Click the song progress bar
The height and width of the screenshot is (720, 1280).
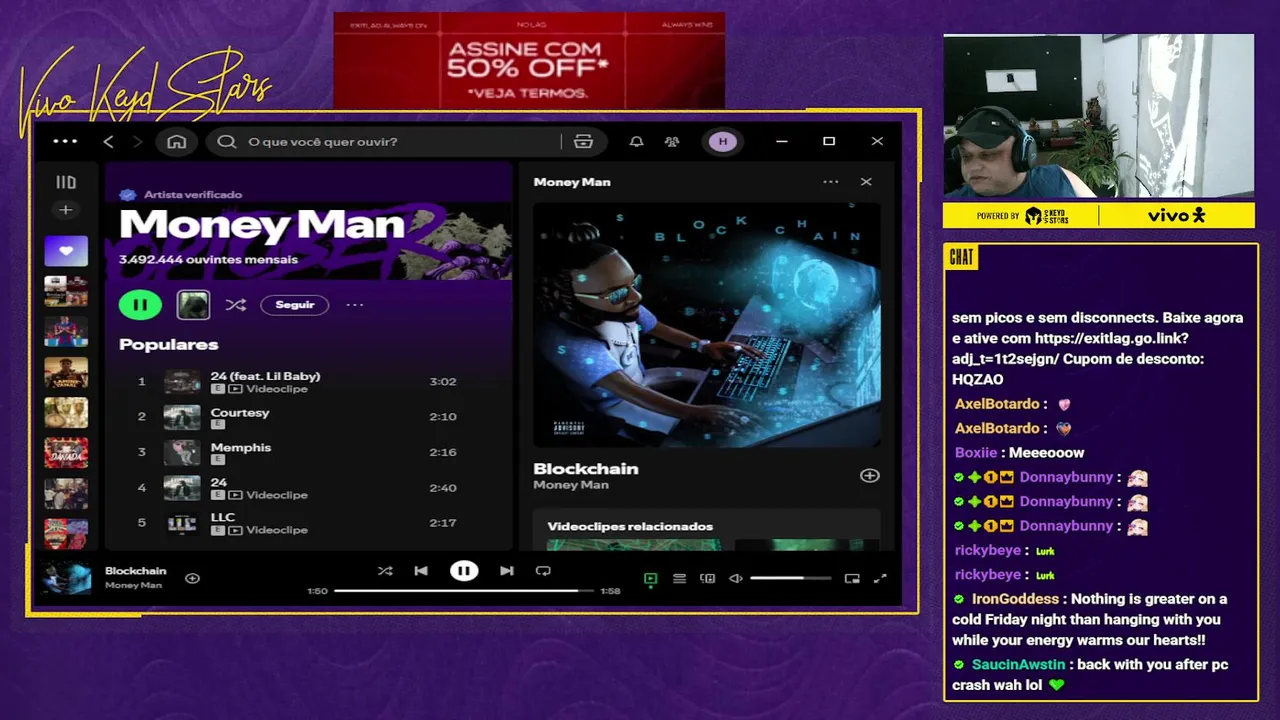pos(464,591)
